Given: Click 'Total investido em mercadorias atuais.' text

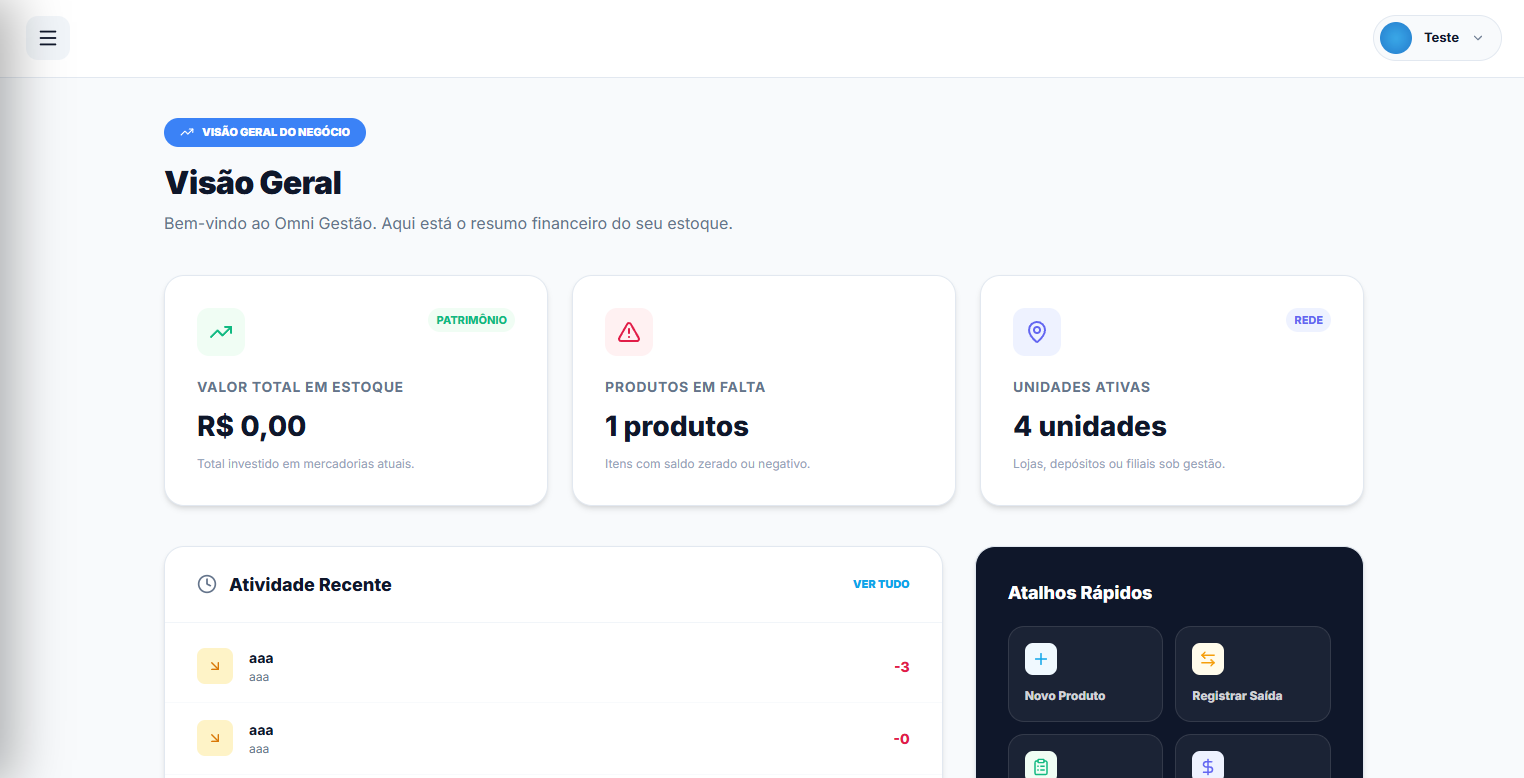Looking at the screenshot, I should pyautogui.click(x=305, y=464).
